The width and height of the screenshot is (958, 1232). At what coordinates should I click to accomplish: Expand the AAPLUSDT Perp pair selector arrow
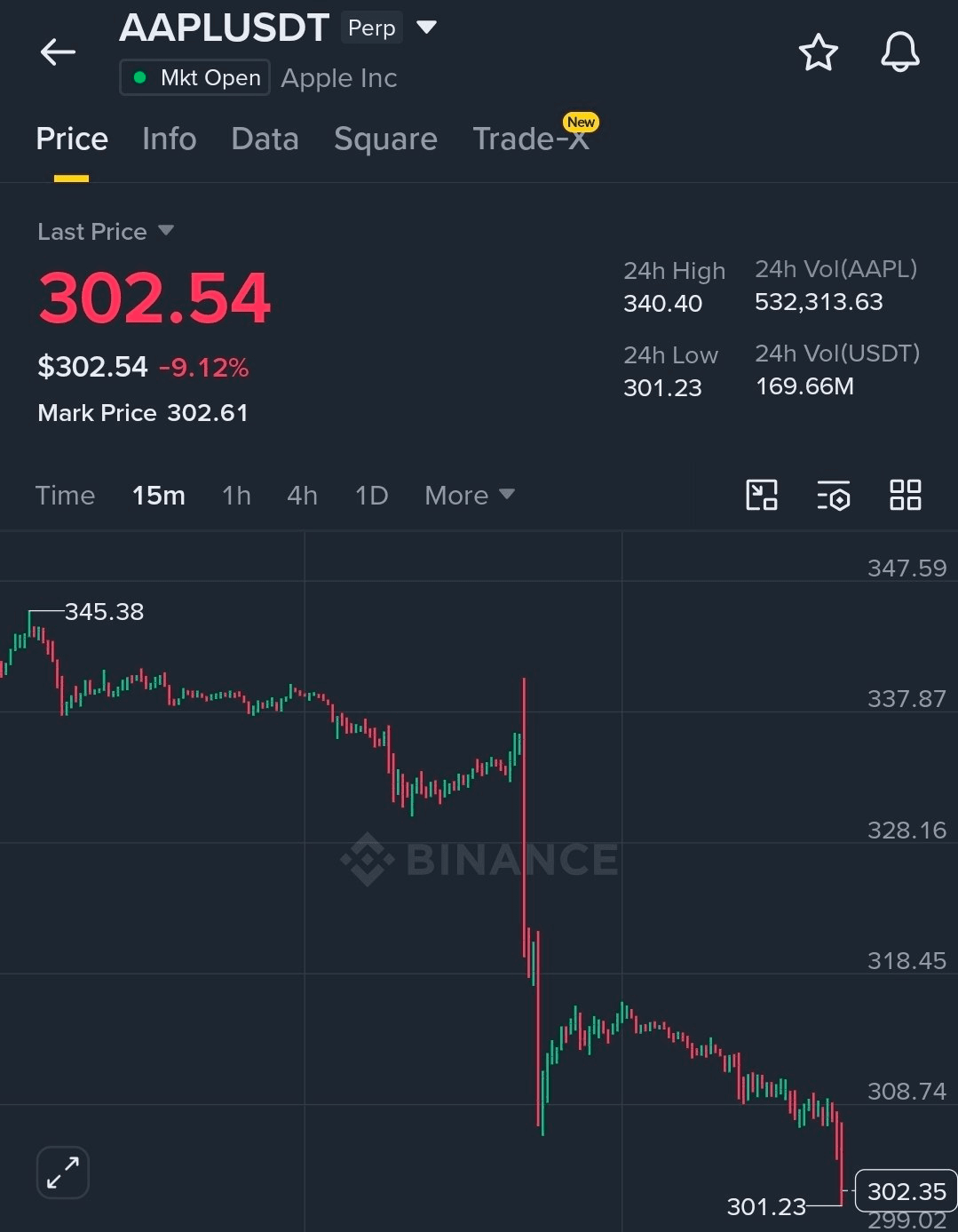pyautogui.click(x=427, y=28)
